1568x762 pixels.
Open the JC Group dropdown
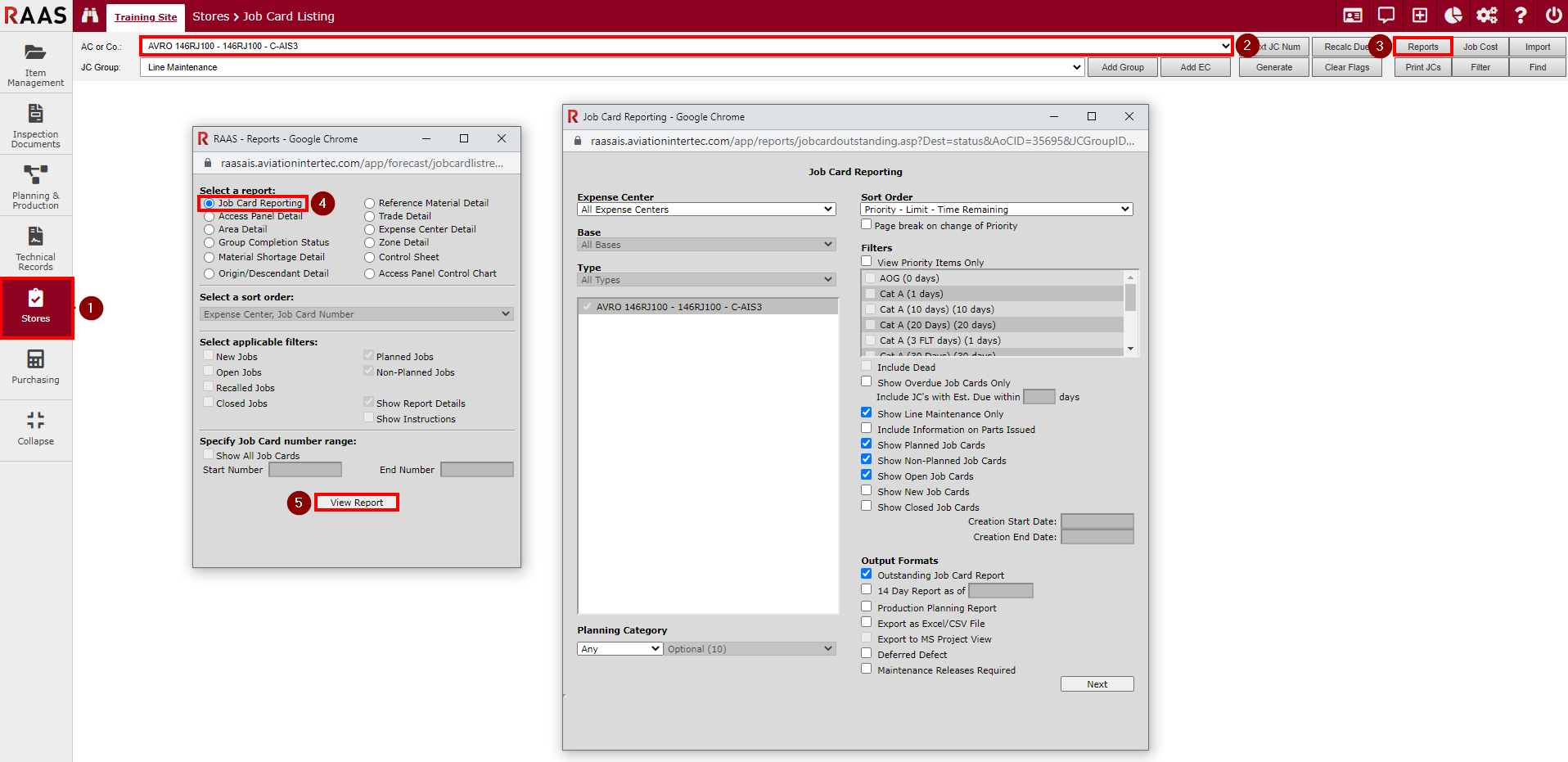tap(612, 67)
